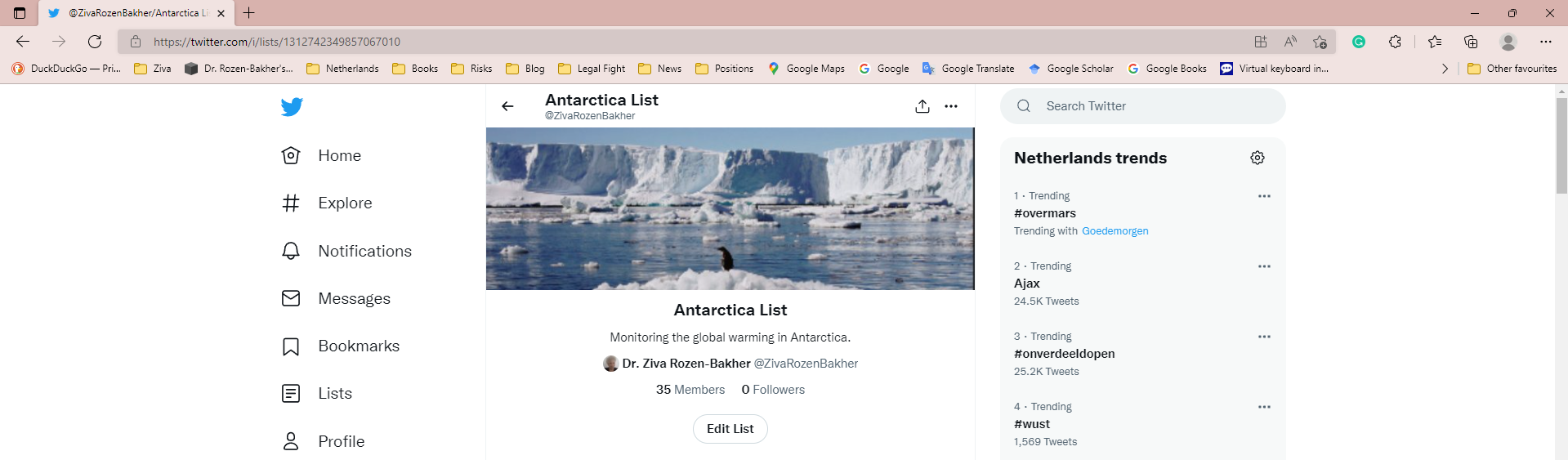Select the @ZivaRozenBakher/Antarctica List tab

click(x=136, y=13)
